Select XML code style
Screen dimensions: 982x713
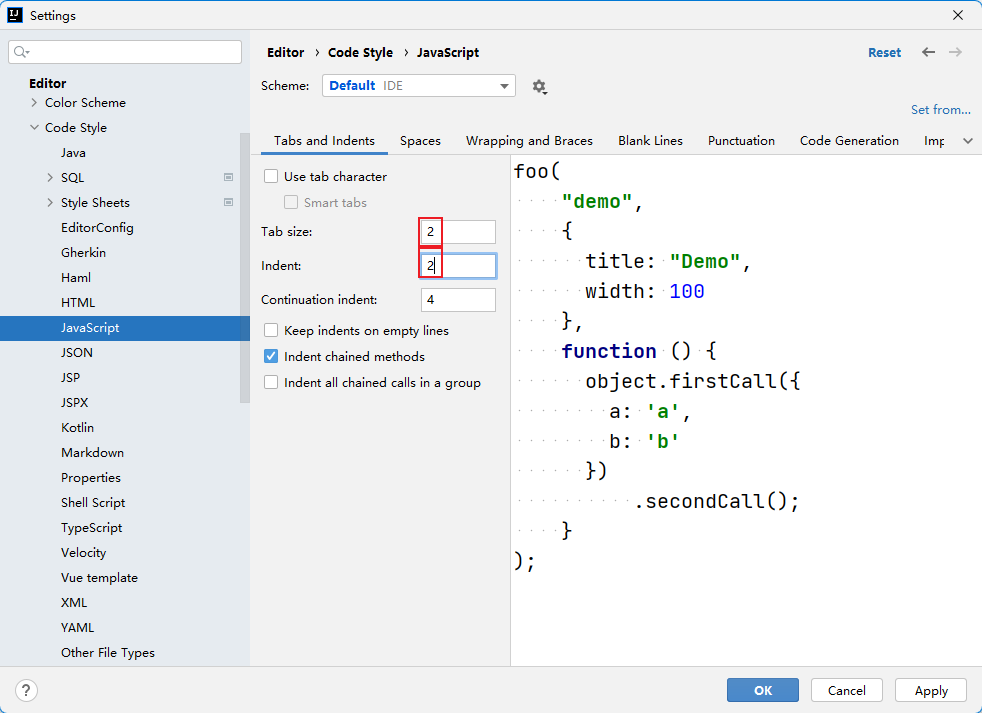point(74,603)
